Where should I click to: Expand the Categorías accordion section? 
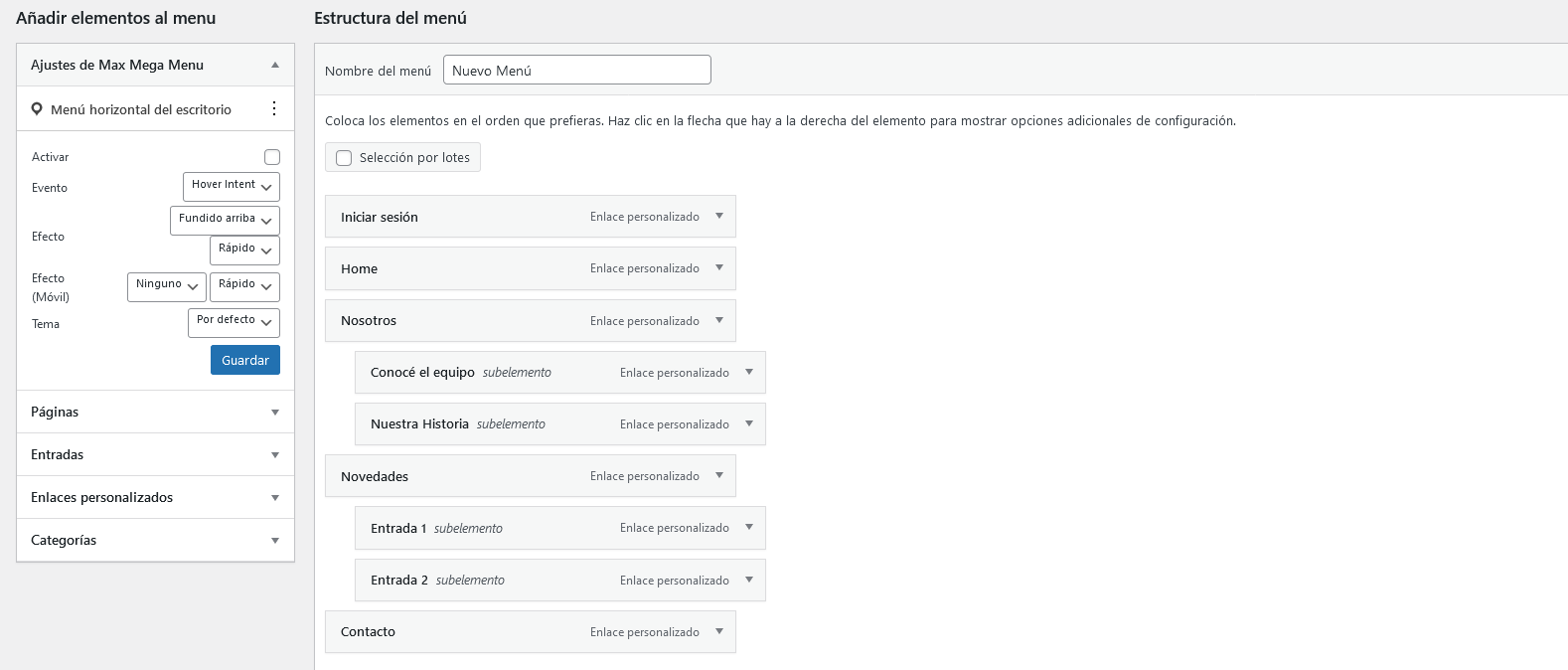tap(155, 540)
